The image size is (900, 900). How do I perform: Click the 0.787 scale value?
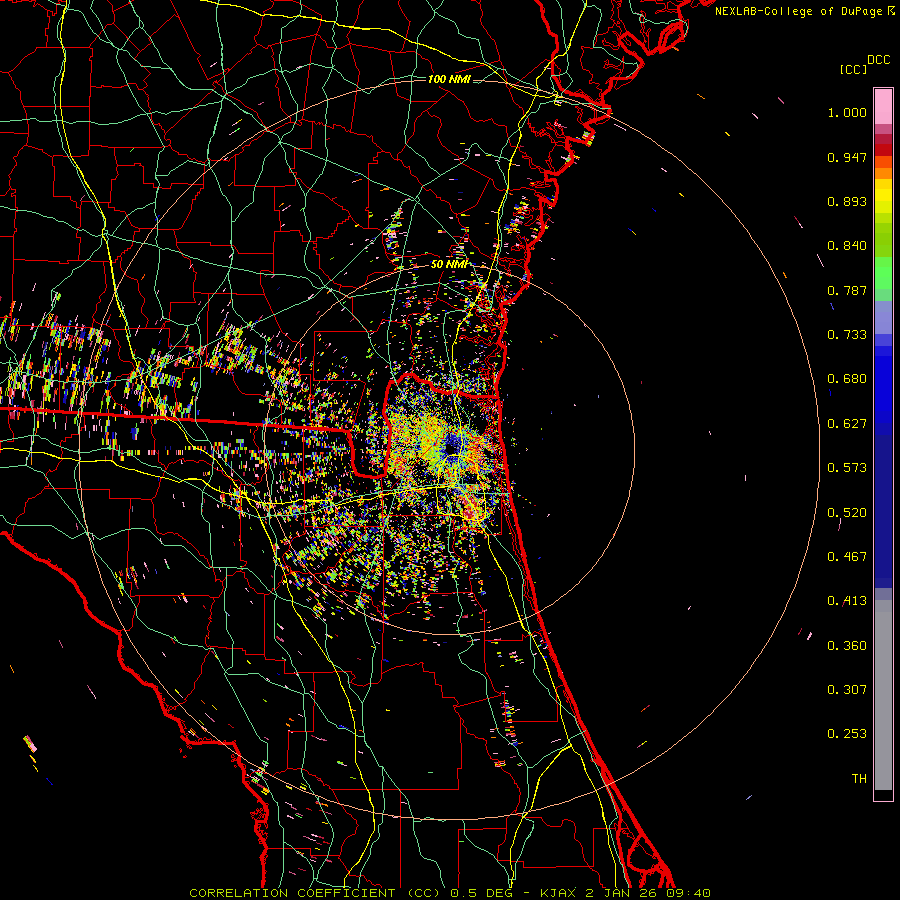[847, 290]
